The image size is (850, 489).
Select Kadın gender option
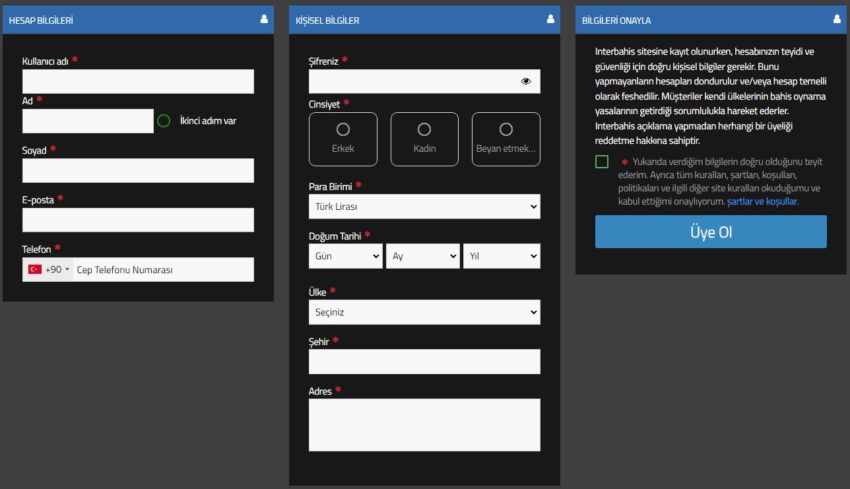click(x=424, y=138)
